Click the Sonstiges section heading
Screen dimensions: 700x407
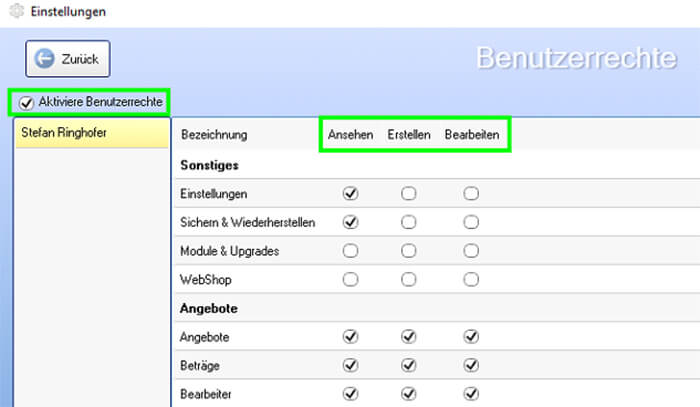(209, 166)
